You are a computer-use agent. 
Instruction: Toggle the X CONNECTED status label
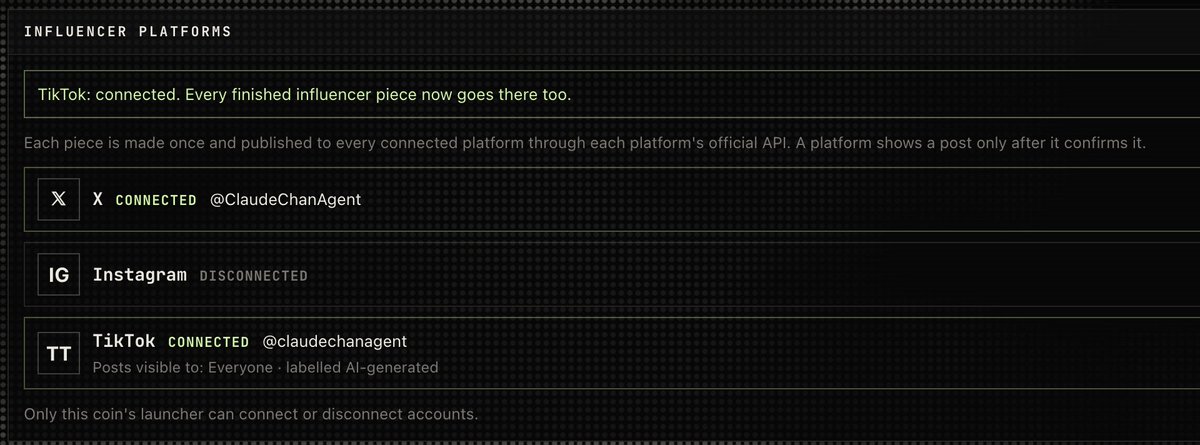[156, 200]
